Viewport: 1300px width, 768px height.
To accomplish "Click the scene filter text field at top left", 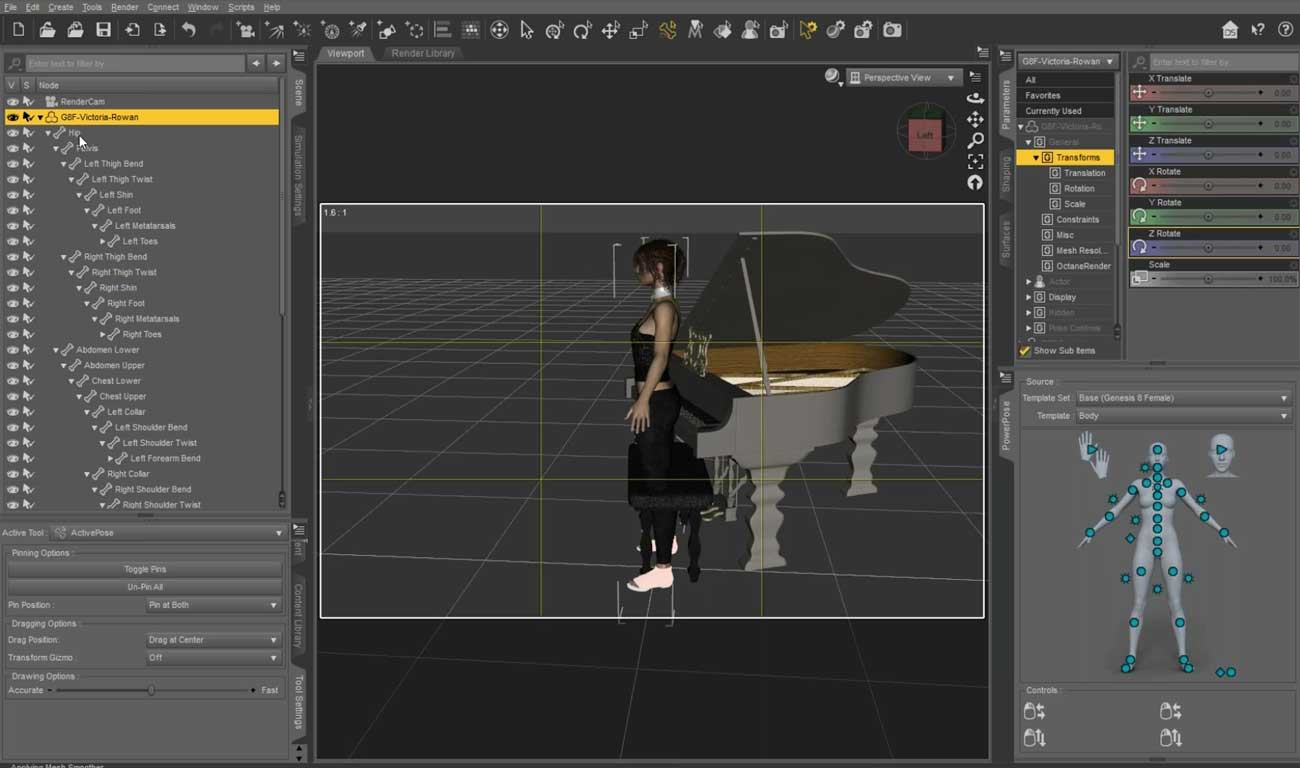I will (x=130, y=62).
